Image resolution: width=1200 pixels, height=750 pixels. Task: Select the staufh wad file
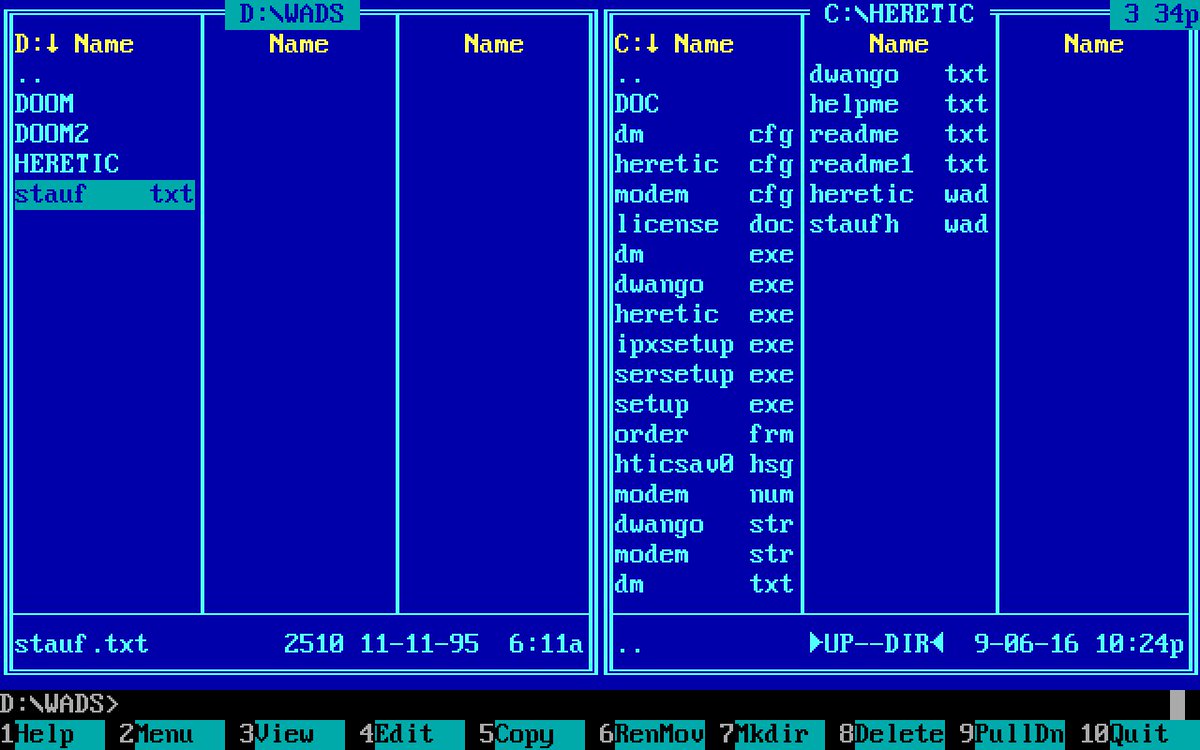899,224
